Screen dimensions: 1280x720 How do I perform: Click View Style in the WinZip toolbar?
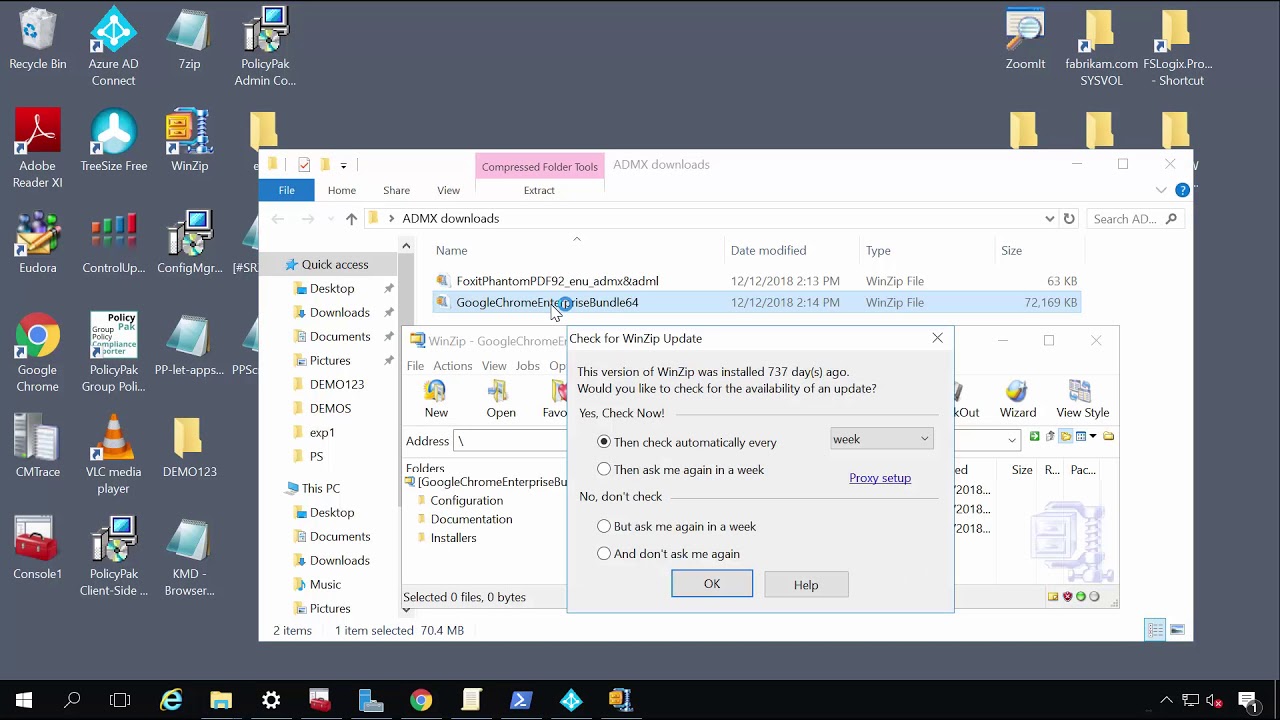(x=1082, y=400)
